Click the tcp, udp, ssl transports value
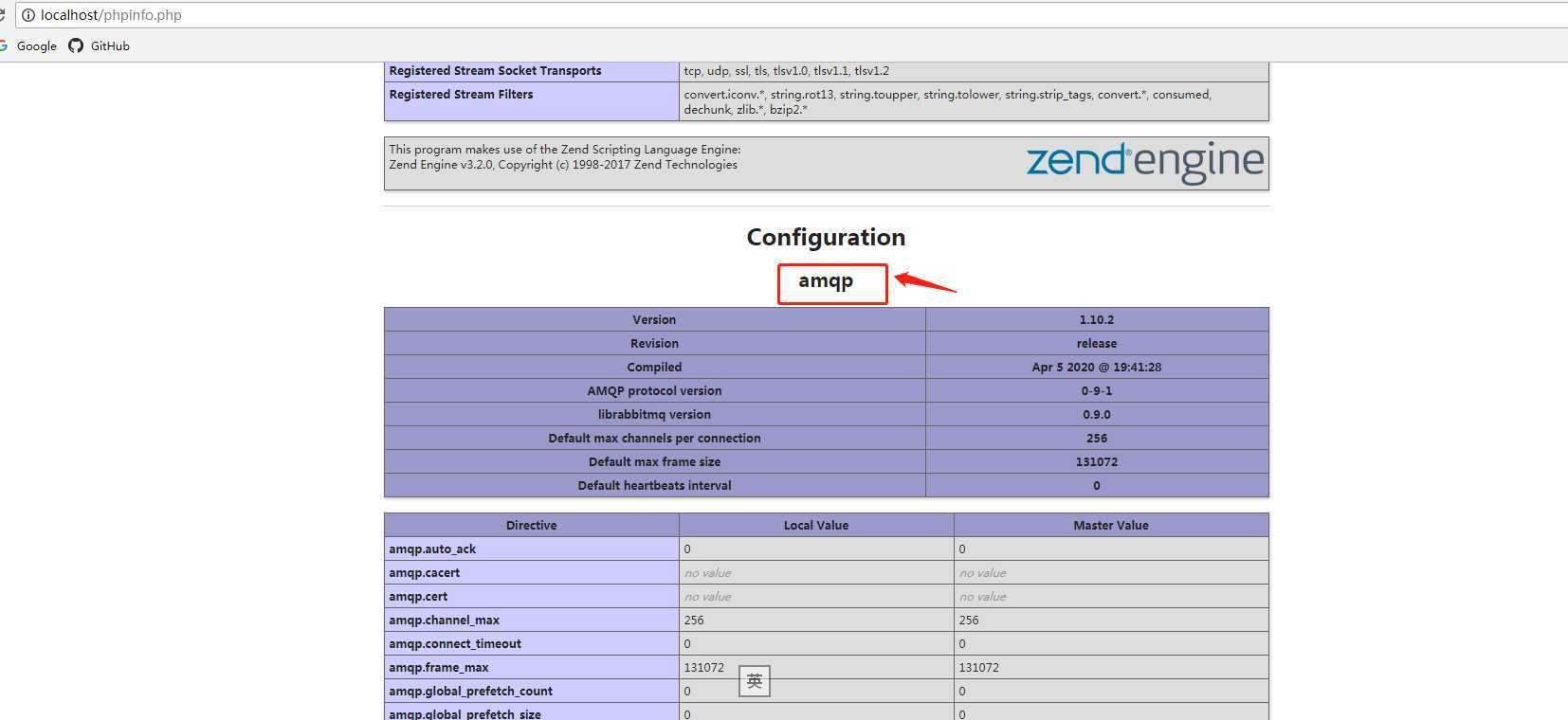The width and height of the screenshot is (1568, 720). [x=787, y=70]
